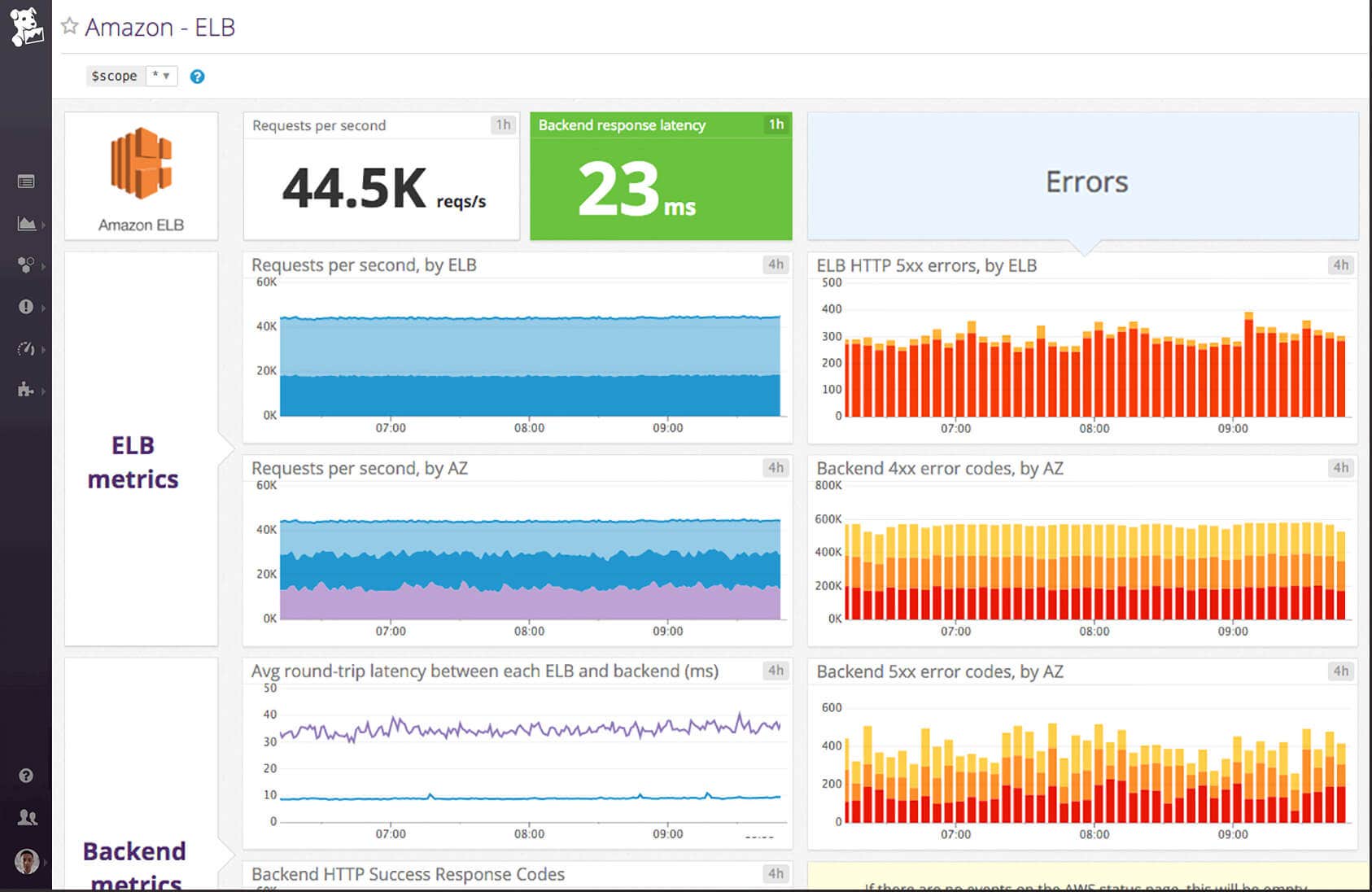Open the infrastructure hexagons icon
Viewport: 1372px width, 892px height.
[x=24, y=265]
